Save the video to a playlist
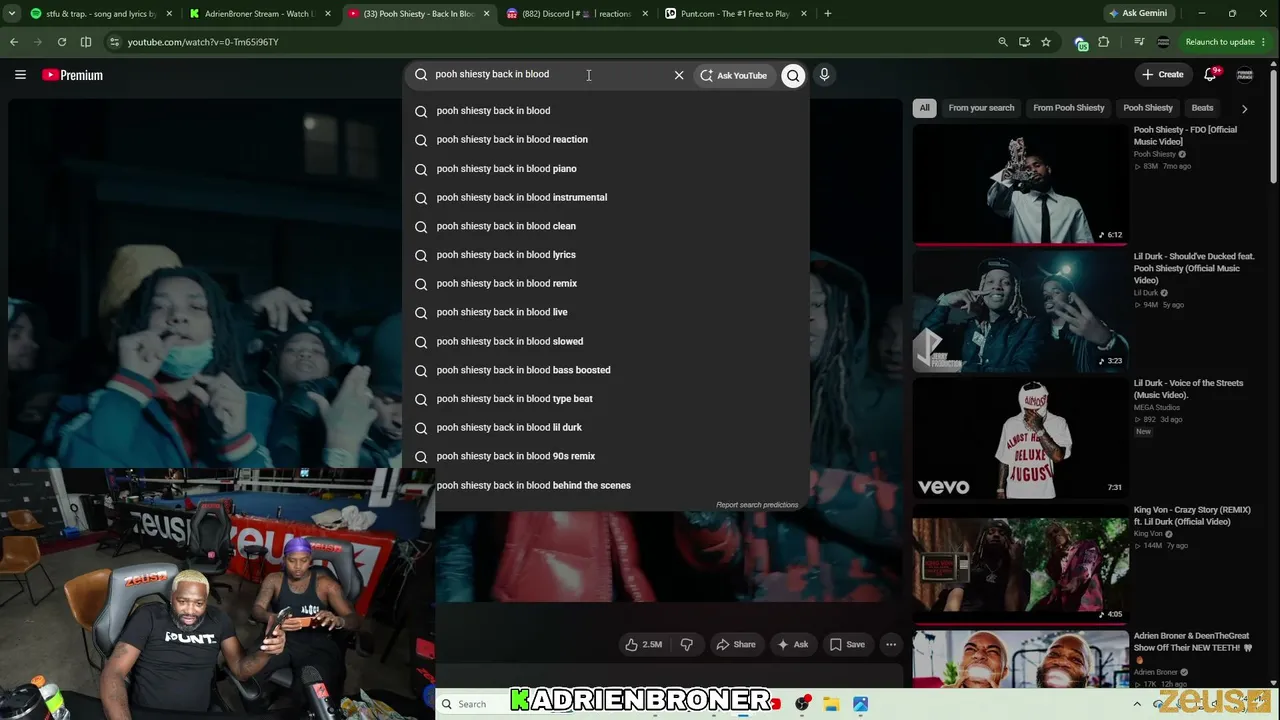This screenshot has height=720, width=1280. point(846,645)
